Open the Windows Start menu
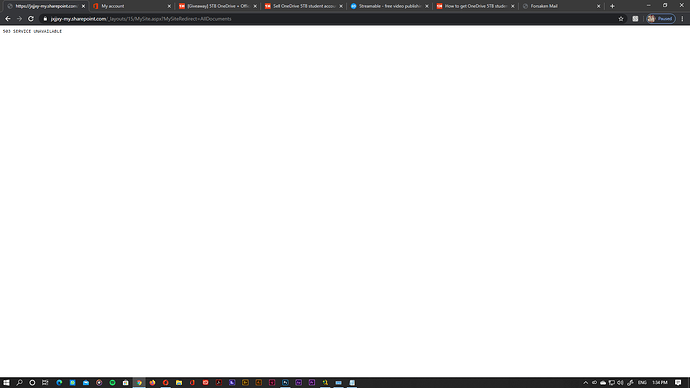Screen dimensions: 690x388 (x=6, y=383)
